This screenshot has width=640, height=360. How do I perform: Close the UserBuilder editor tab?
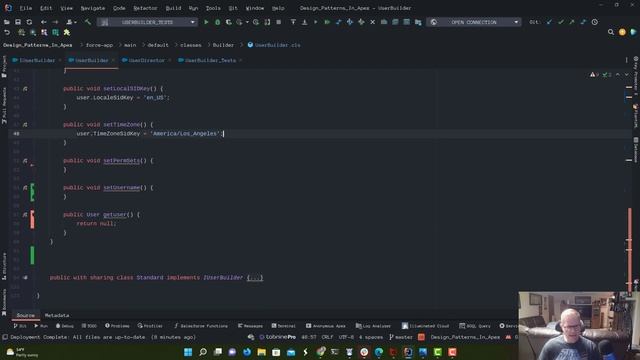tap(113, 60)
